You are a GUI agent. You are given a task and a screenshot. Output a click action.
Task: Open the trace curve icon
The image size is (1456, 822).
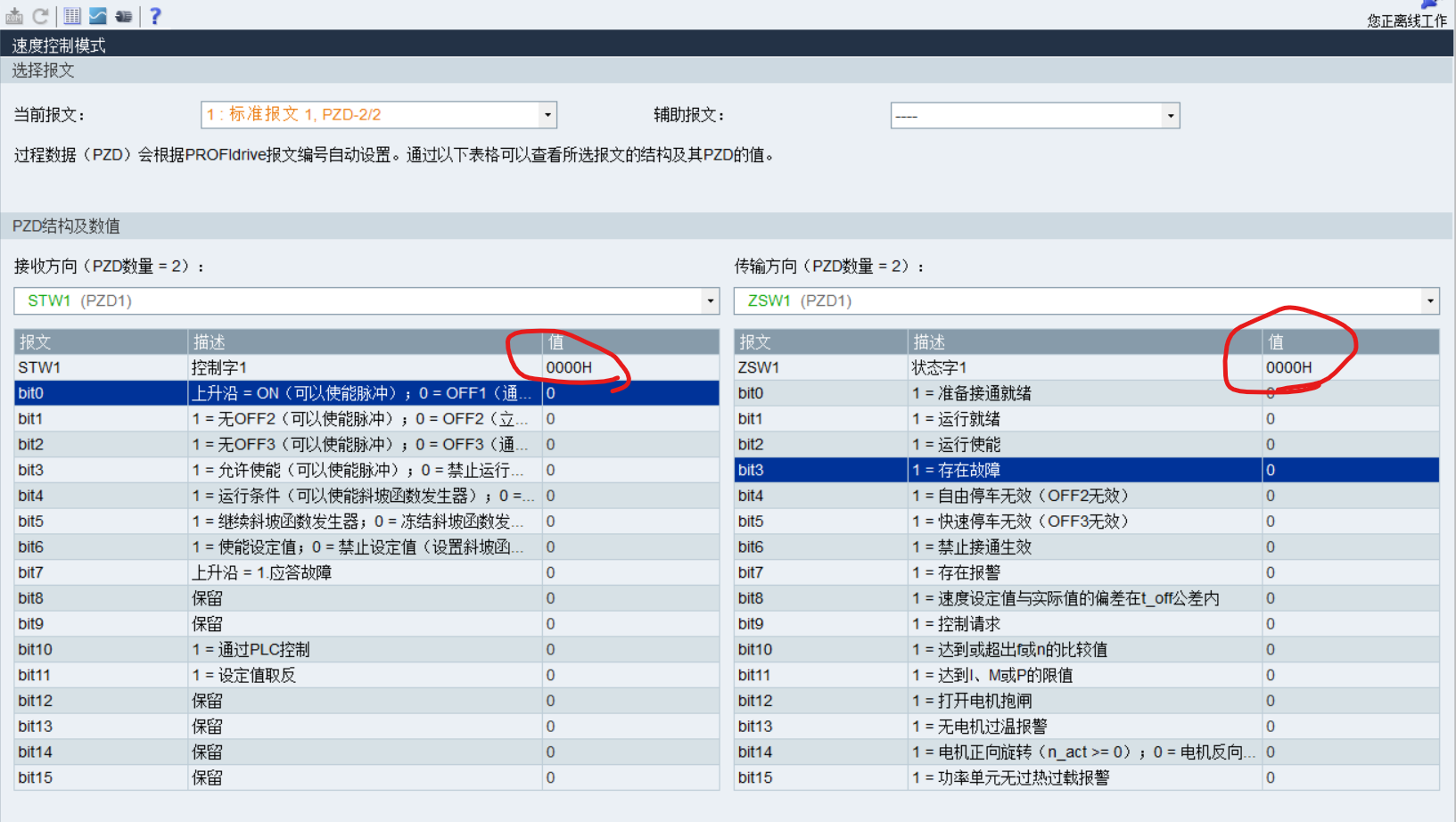(x=98, y=16)
